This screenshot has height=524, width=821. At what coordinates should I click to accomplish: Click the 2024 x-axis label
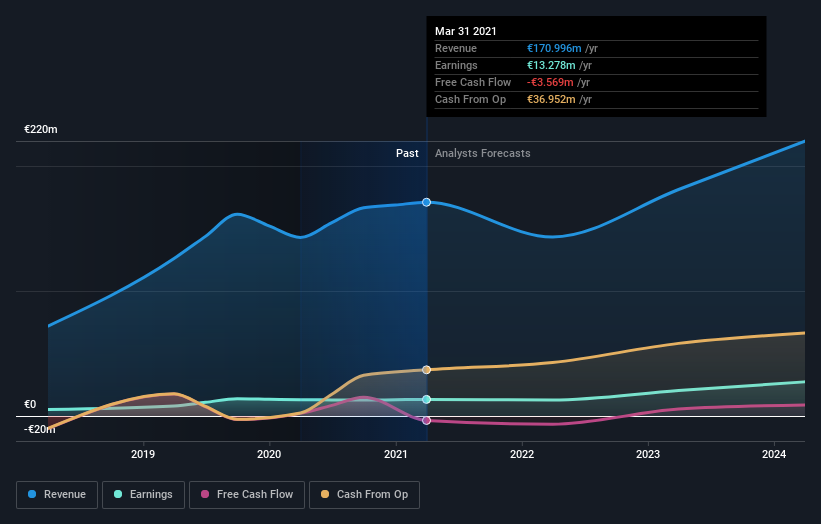coord(774,454)
